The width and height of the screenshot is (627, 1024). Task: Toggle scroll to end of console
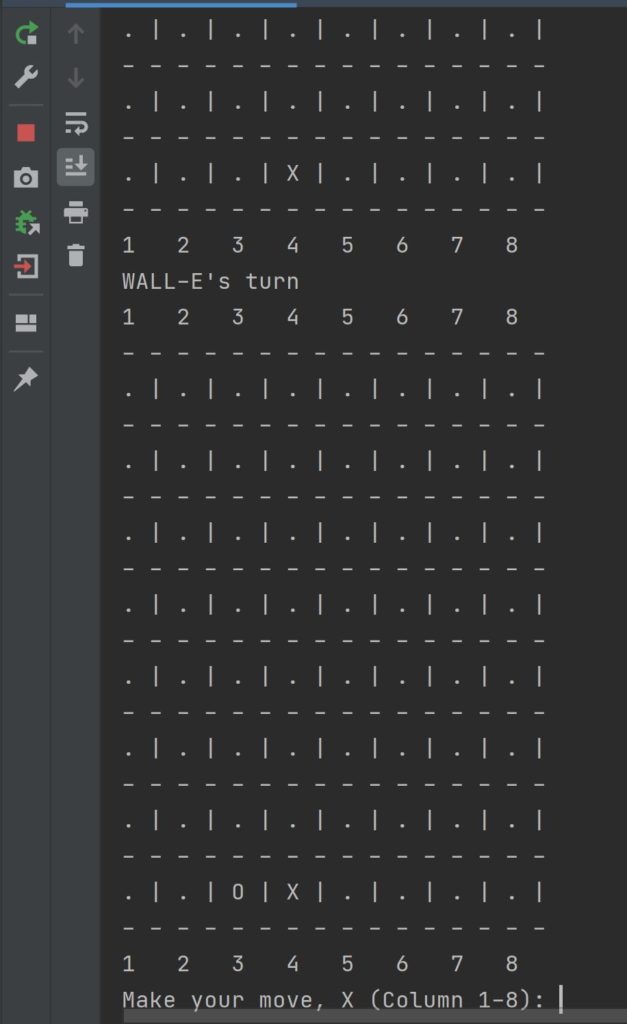(x=76, y=166)
